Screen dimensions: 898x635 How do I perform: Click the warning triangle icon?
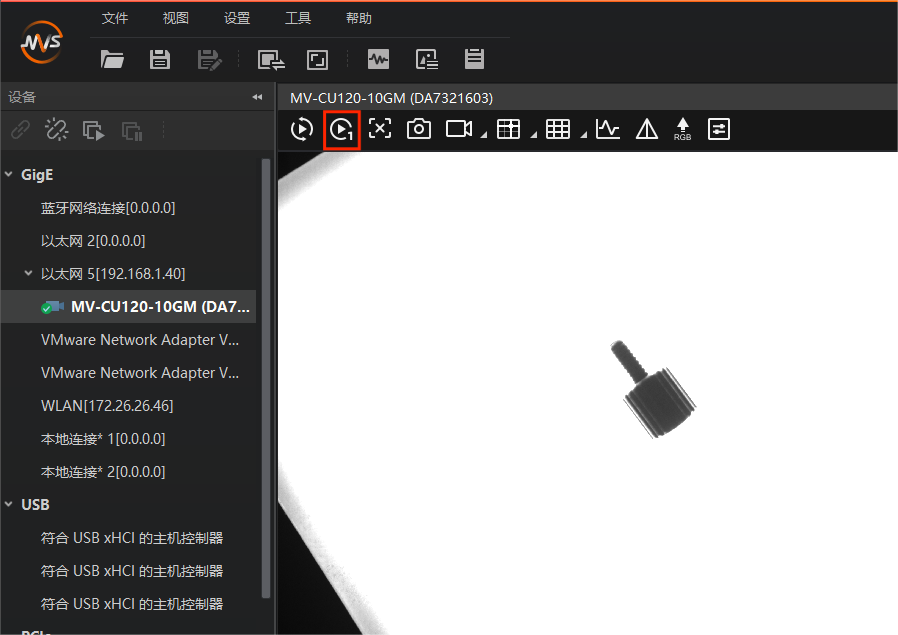[647, 129]
